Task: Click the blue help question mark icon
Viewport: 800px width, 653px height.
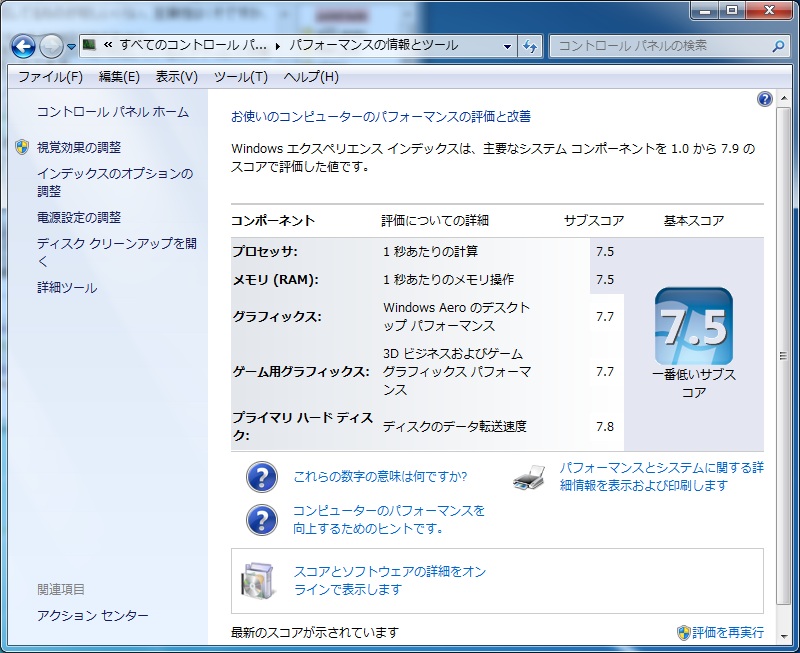Action: [x=765, y=99]
